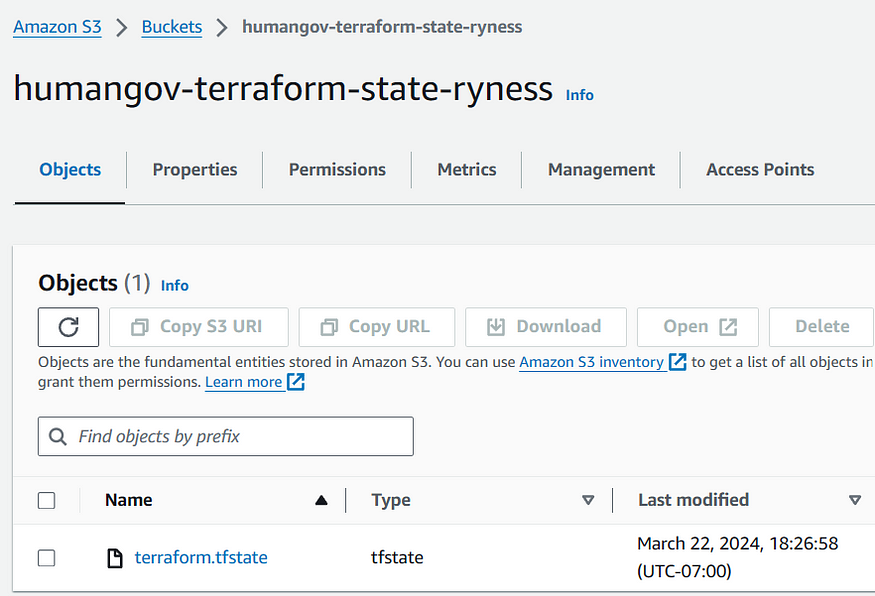Click the Delete button
This screenshot has height=596, width=875.
[x=822, y=327]
